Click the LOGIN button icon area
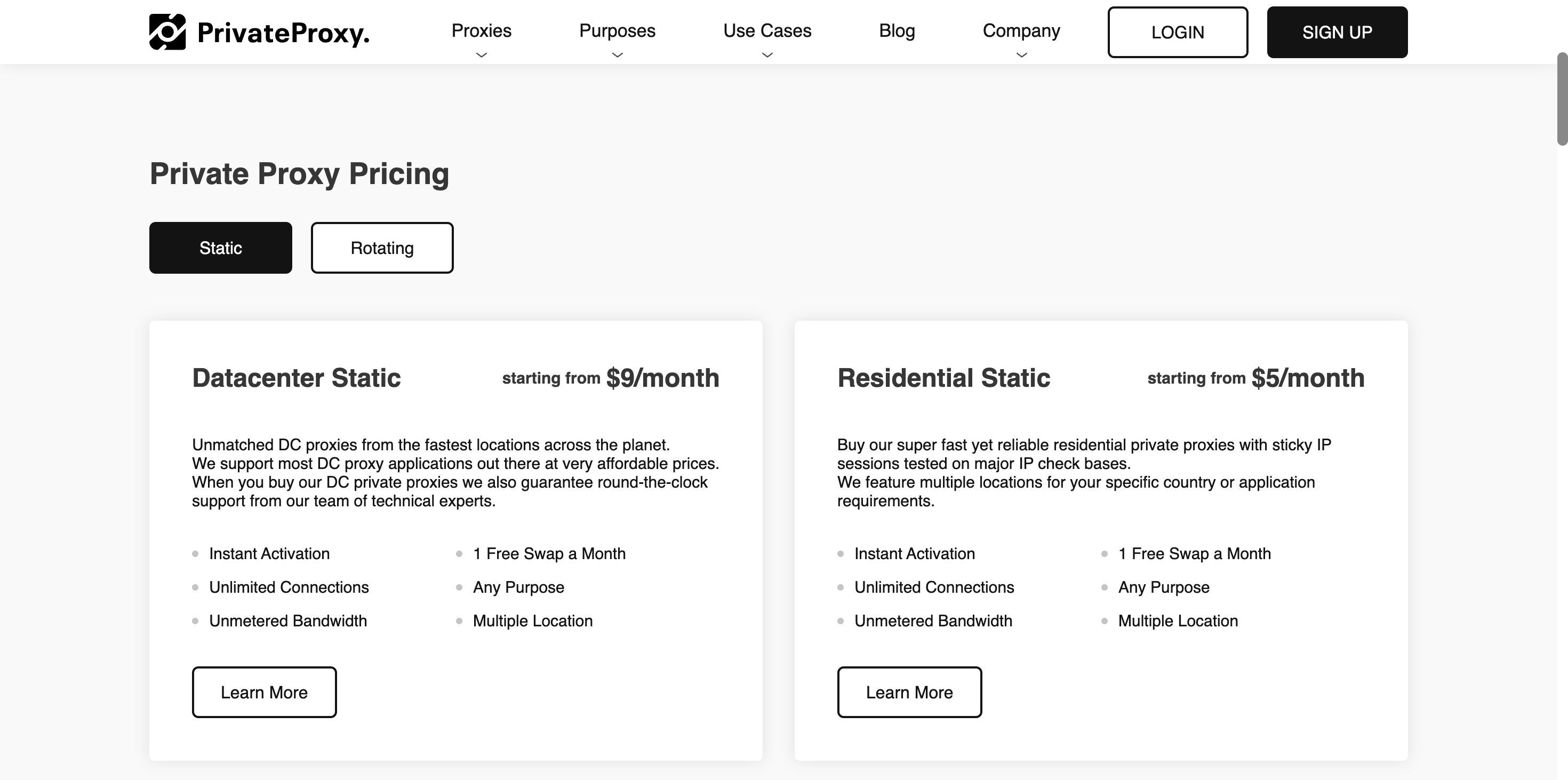 [x=1177, y=31]
